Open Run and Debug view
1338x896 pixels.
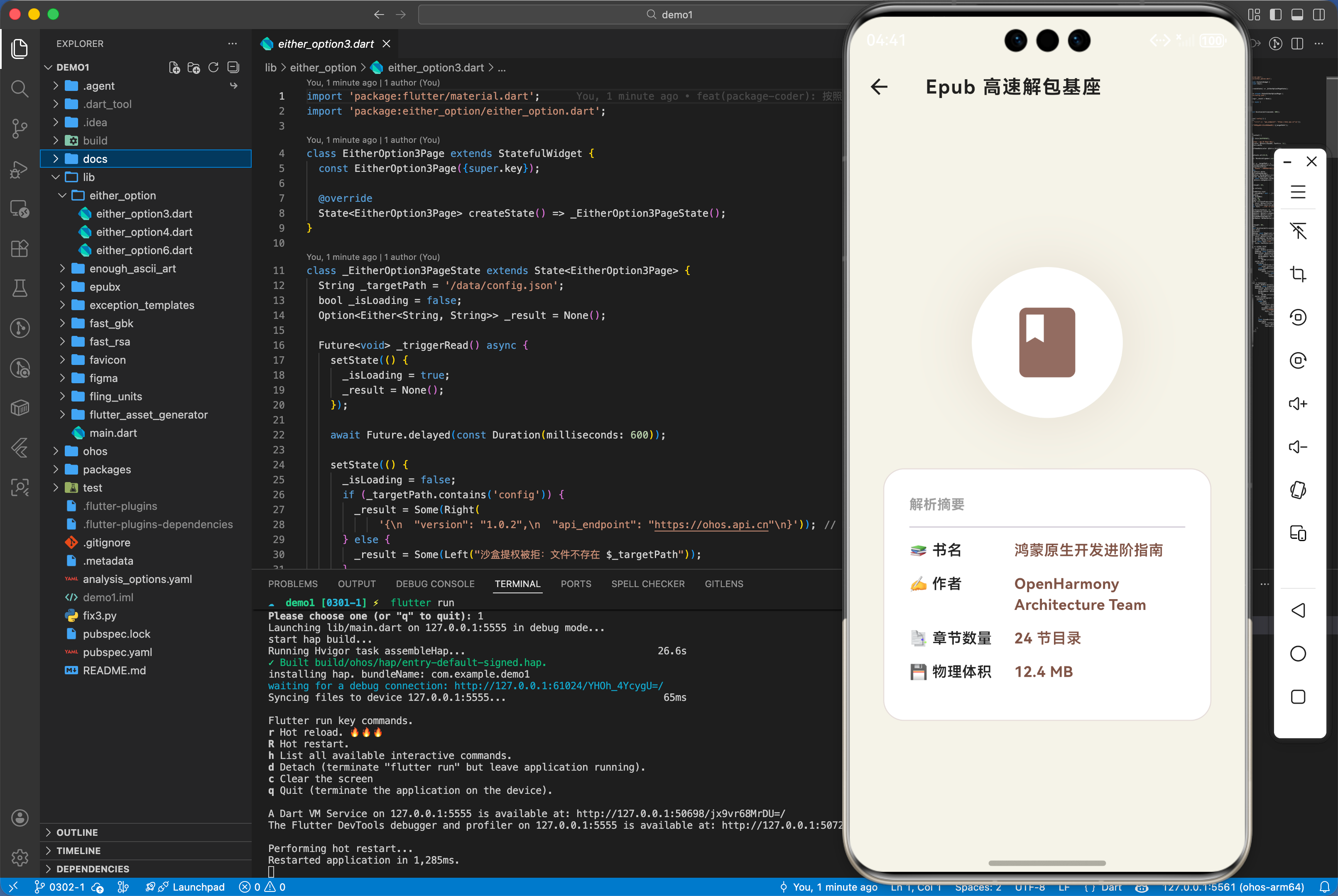click(20, 169)
